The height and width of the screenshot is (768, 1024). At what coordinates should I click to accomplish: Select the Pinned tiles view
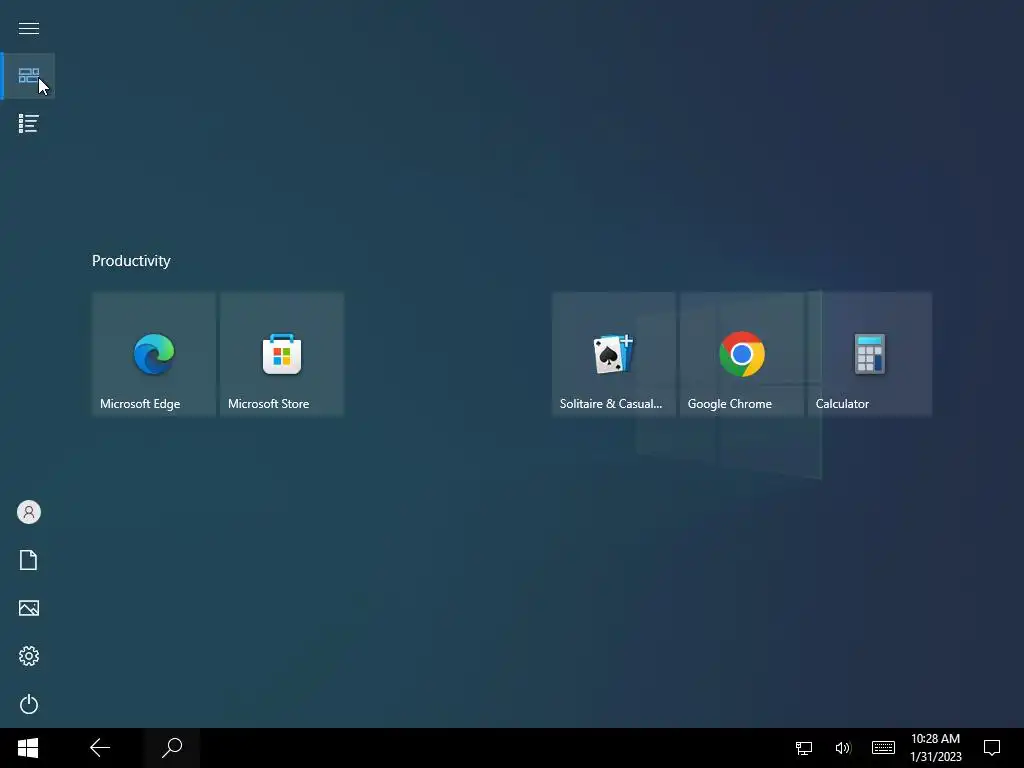coord(29,76)
